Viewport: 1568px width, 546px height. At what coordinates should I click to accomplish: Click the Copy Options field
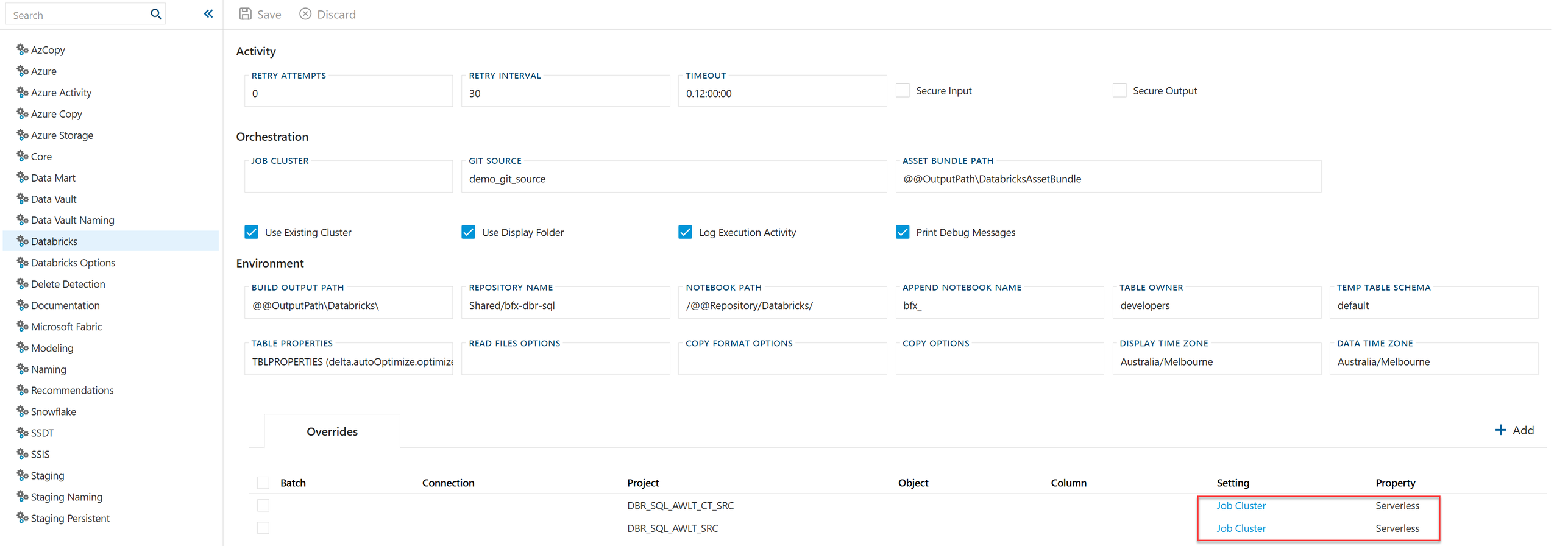(999, 359)
